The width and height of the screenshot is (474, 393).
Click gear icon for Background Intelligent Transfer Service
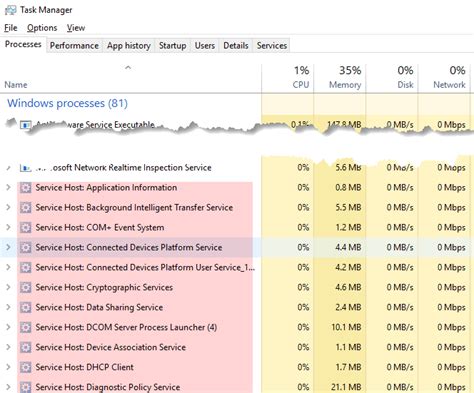pos(25,208)
